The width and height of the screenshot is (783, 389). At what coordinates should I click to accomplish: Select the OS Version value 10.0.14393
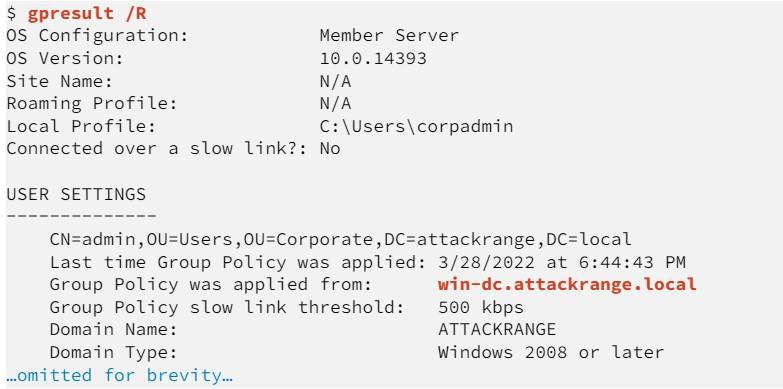[373, 58]
